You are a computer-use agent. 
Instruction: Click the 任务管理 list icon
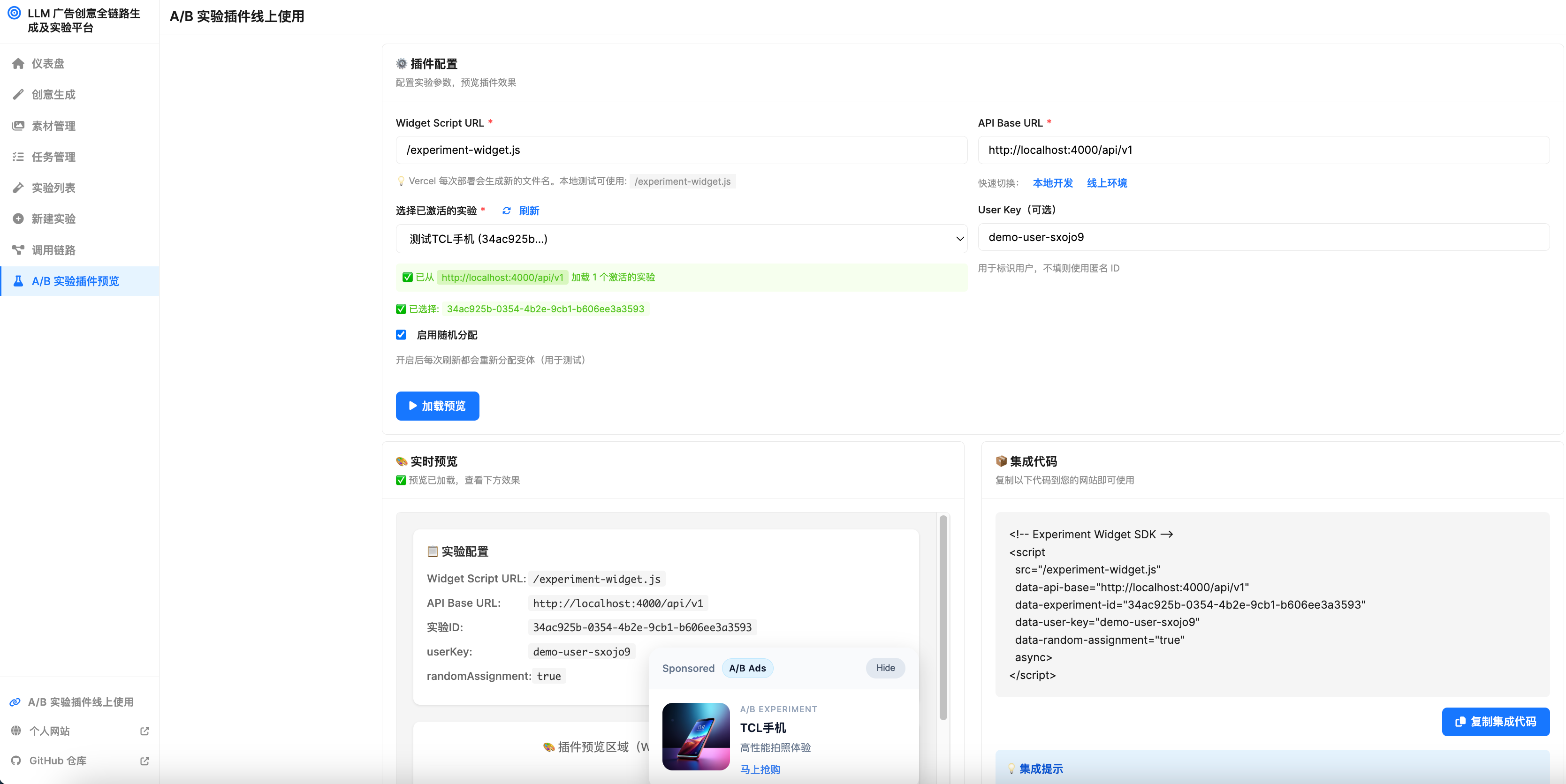pos(18,157)
